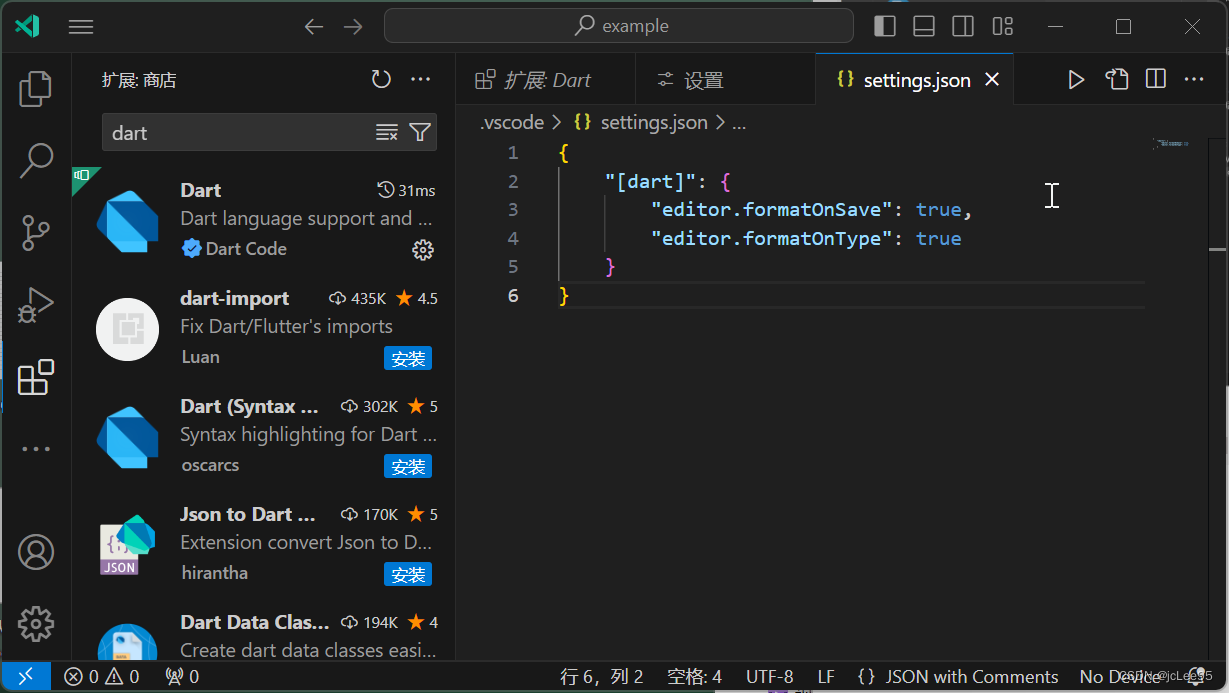Toggle the bottom panel visibility
Image resolution: width=1229 pixels, height=693 pixels.
(x=923, y=26)
